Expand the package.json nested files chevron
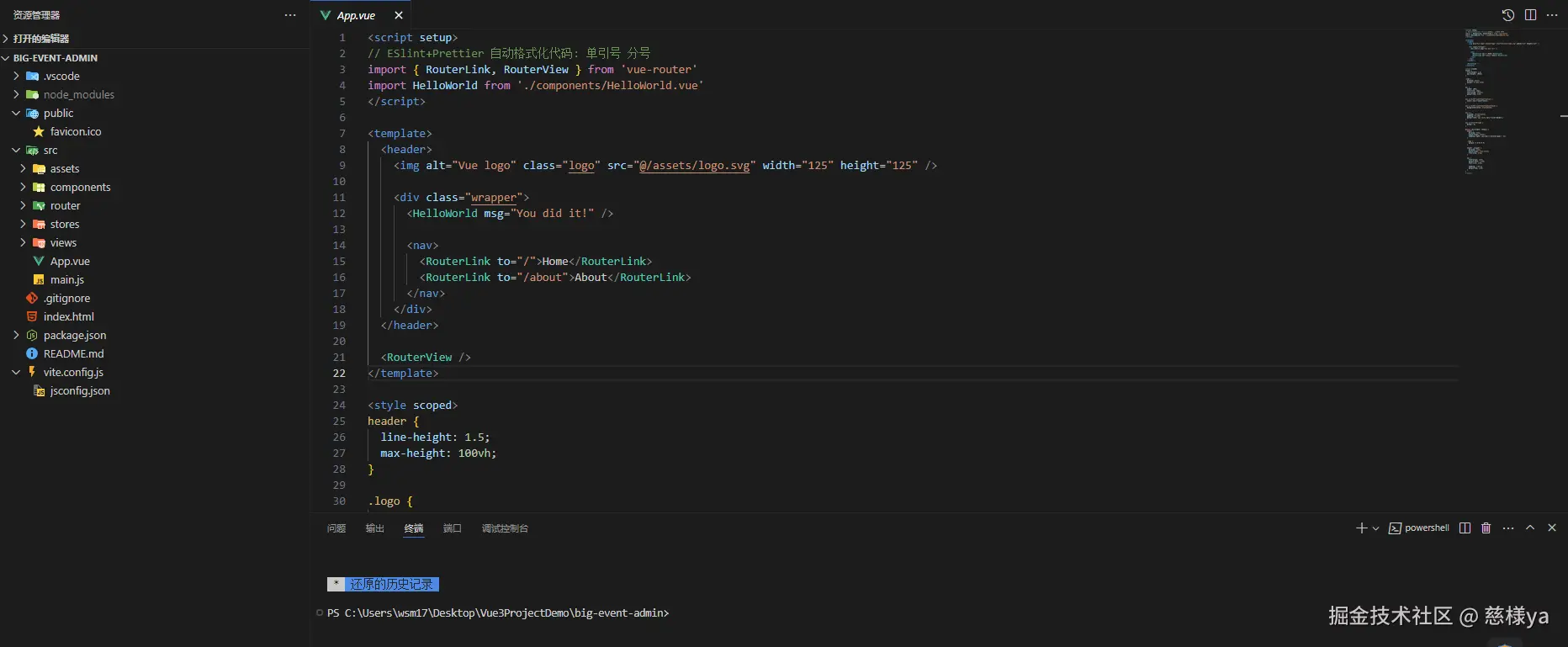This screenshot has height=647, width=1568. point(16,335)
